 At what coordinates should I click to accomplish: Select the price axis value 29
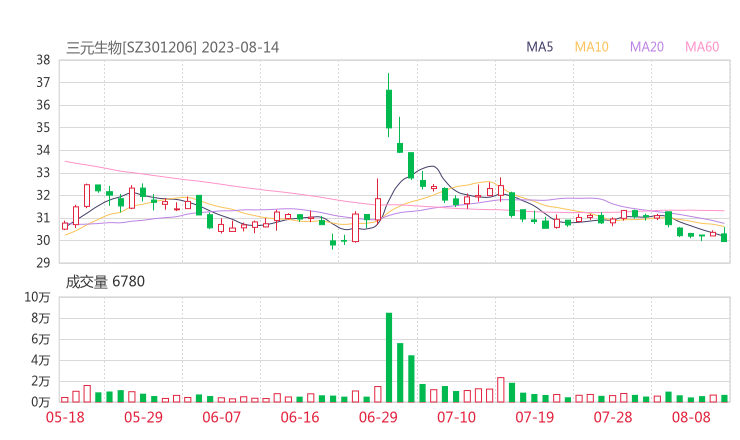43,262
